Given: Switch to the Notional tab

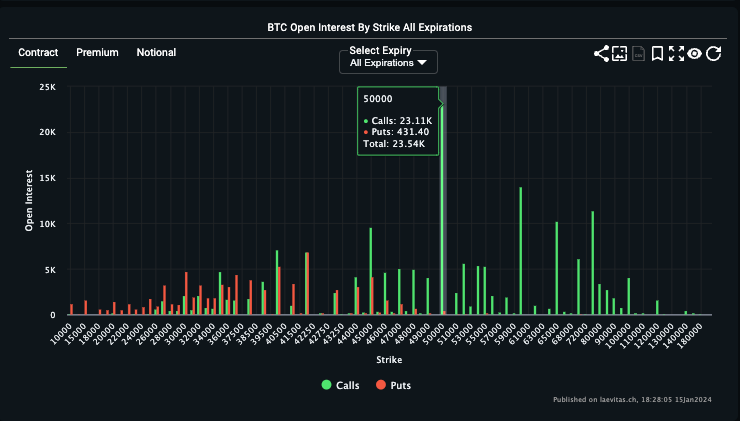Looking at the screenshot, I should click(x=156, y=53).
